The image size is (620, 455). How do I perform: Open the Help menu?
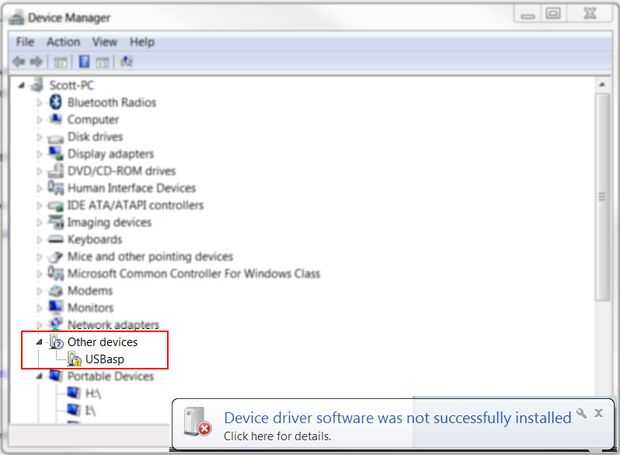tap(142, 42)
